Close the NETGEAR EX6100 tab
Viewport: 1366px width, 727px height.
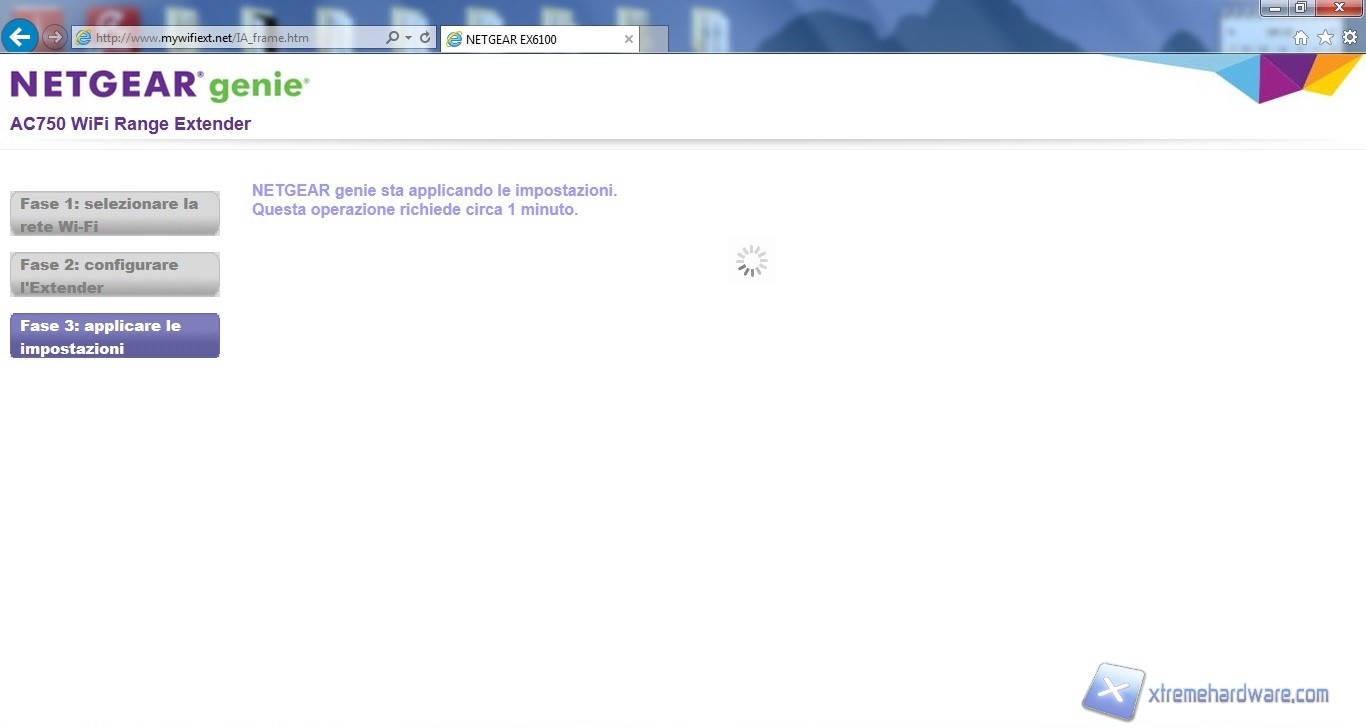(x=629, y=39)
